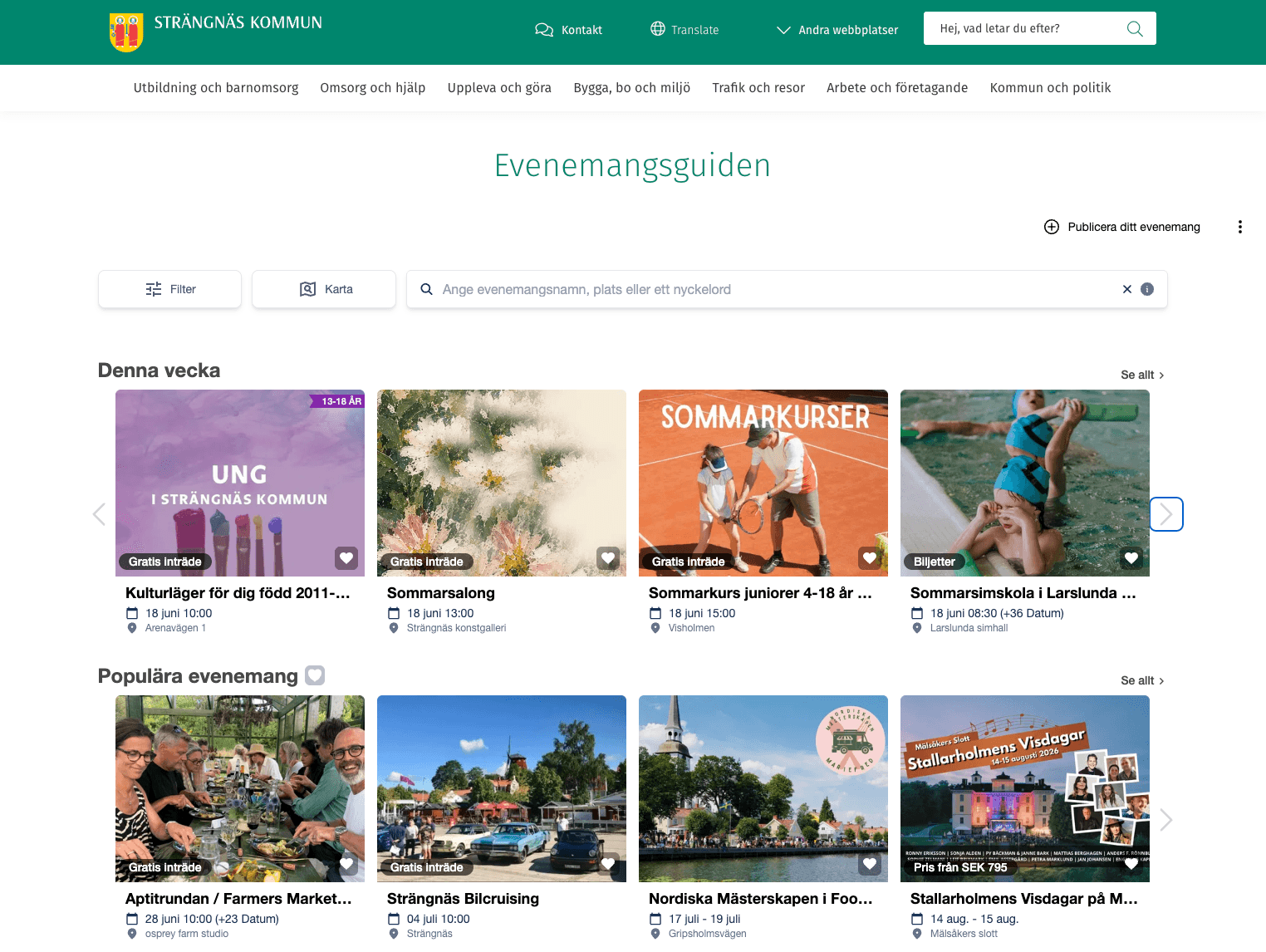Favorite the Sommarkurs juniorer event with the heart
Screen dimensions: 1266x952
(870, 558)
